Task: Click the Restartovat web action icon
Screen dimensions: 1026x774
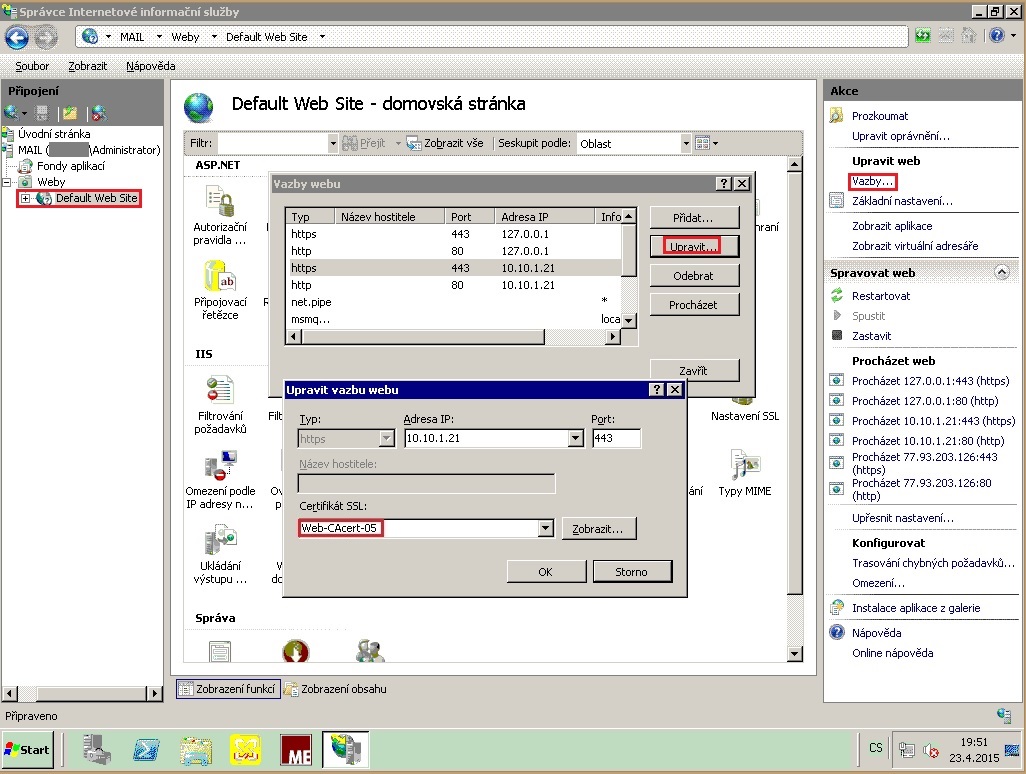Action: (x=837, y=296)
